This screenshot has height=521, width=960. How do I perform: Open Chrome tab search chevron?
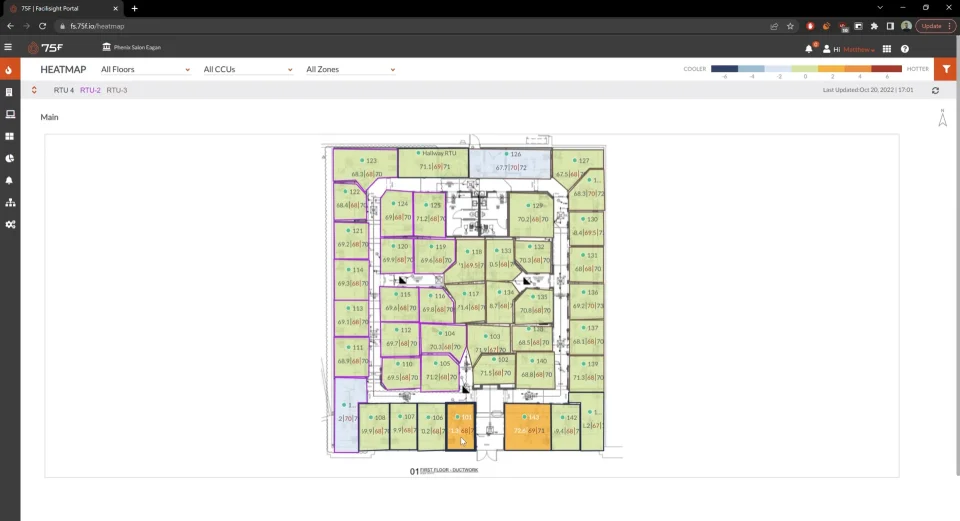point(880,8)
